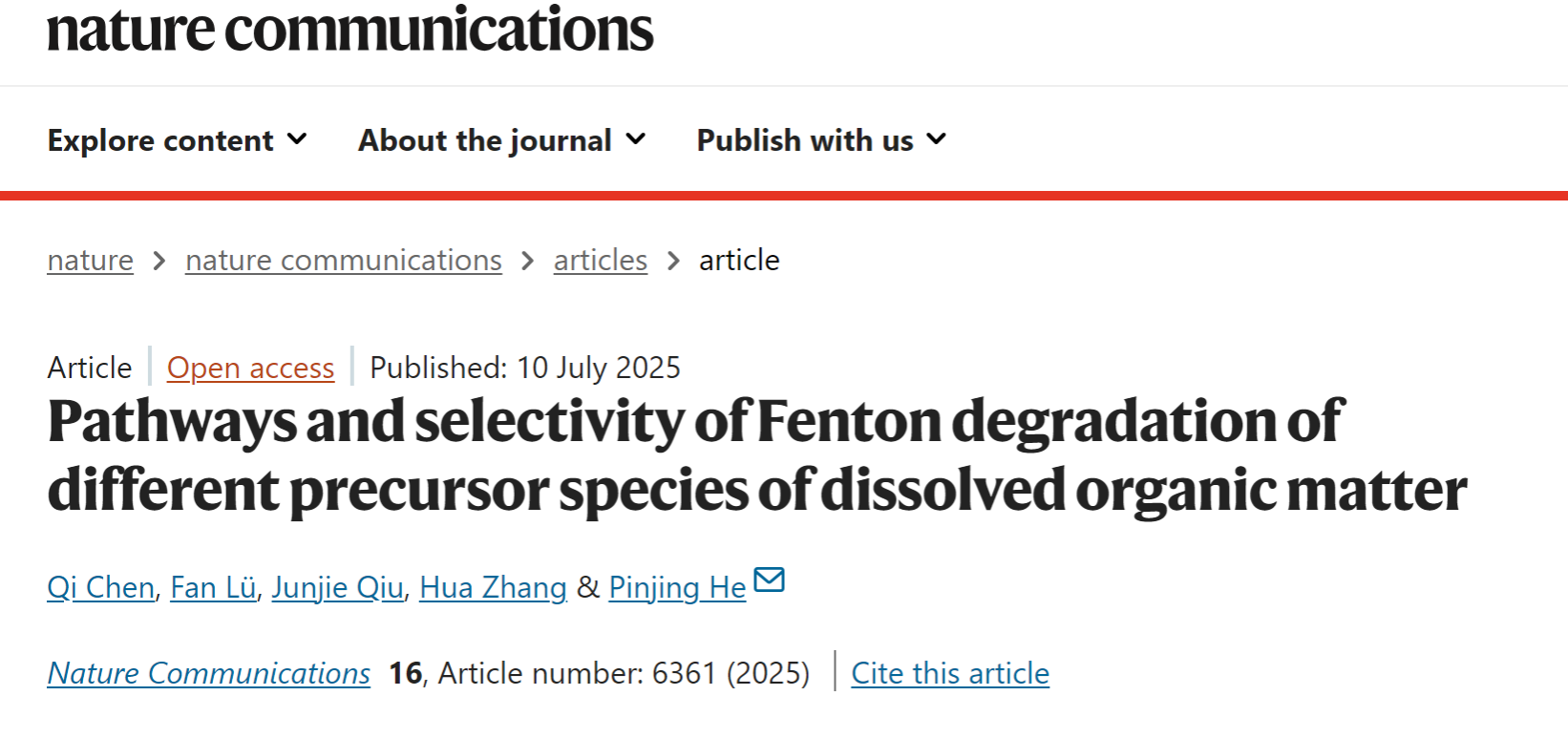View author Junjie Qiu's information
The width and height of the screenshot is (1568, 738).
337,587
